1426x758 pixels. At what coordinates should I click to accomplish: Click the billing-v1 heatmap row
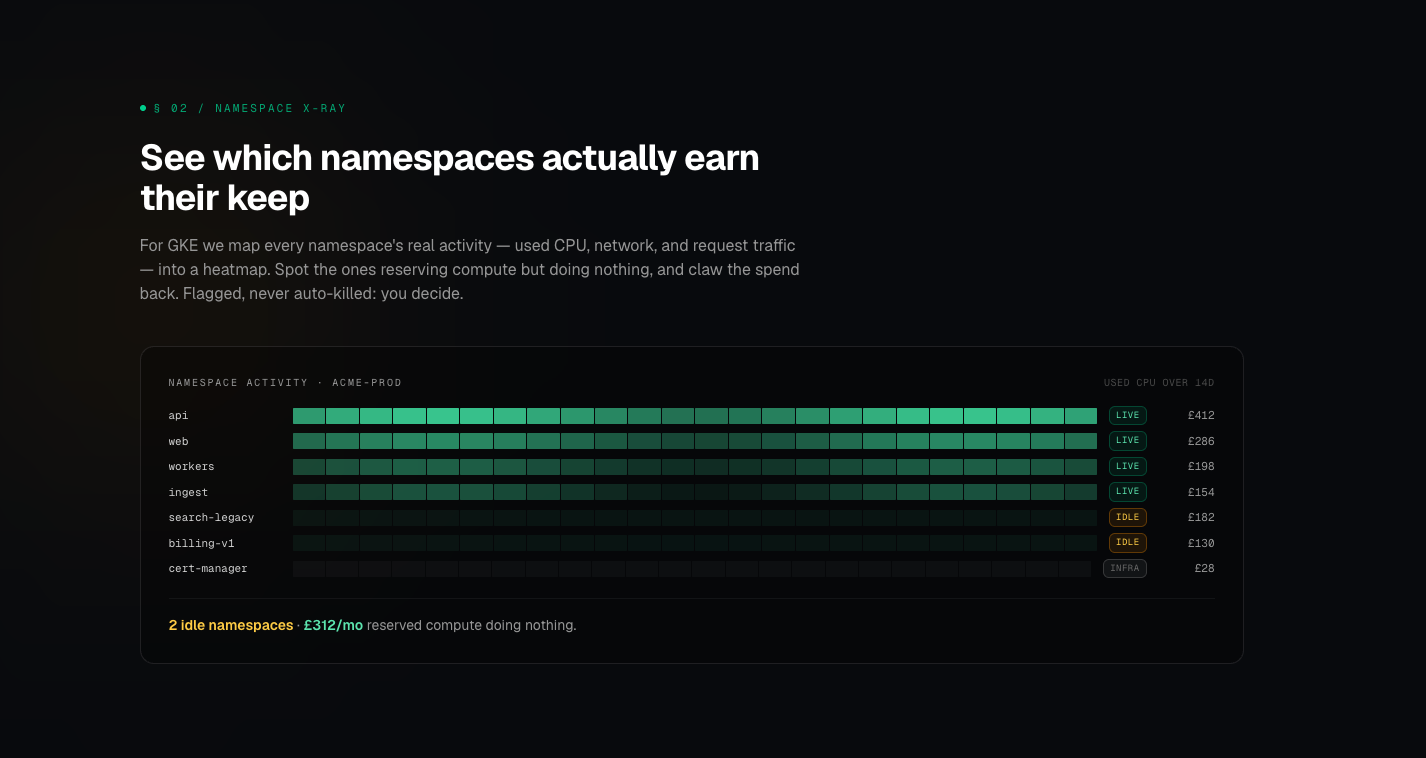(x=695, y=543)
